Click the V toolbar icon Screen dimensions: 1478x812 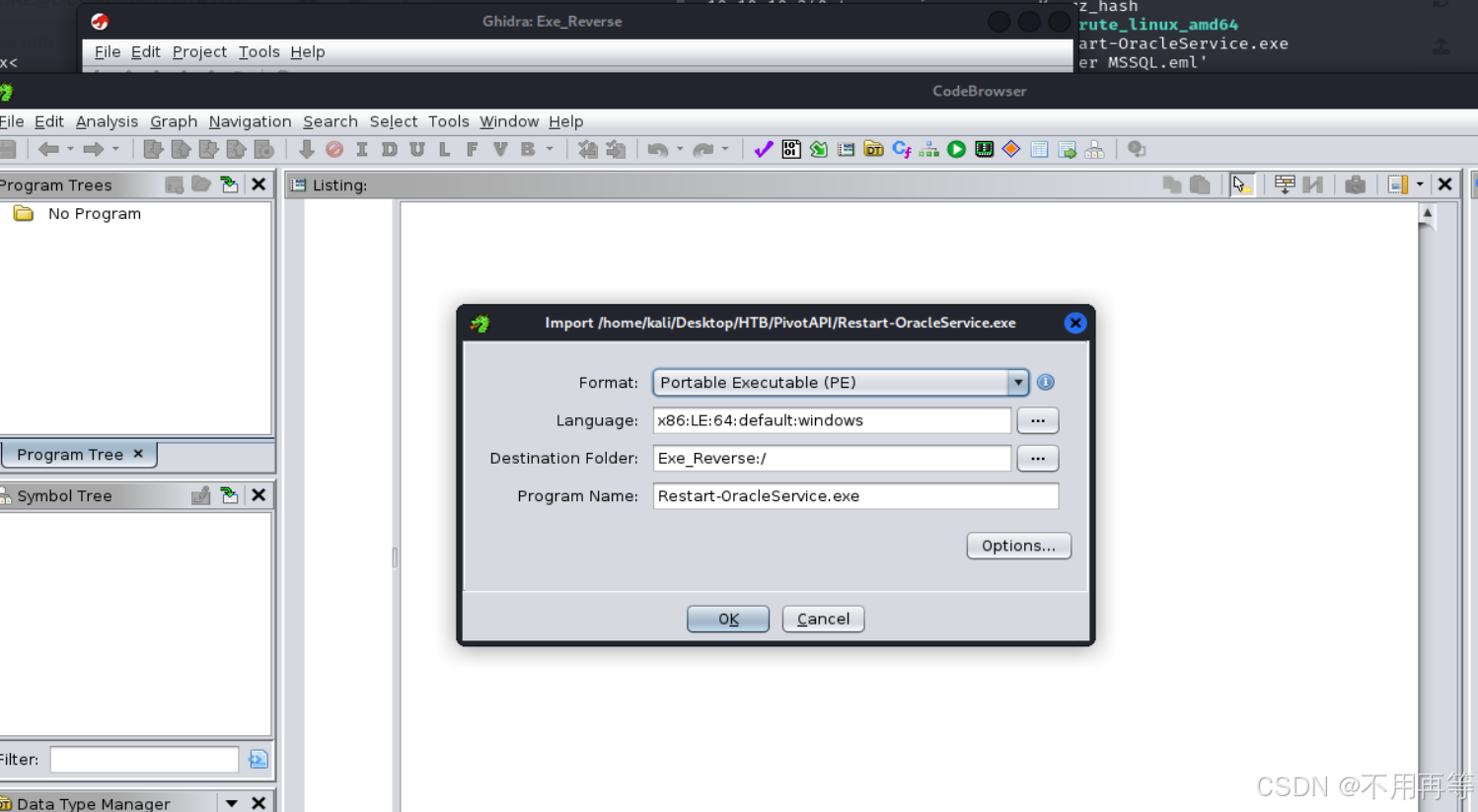point(500,149)
